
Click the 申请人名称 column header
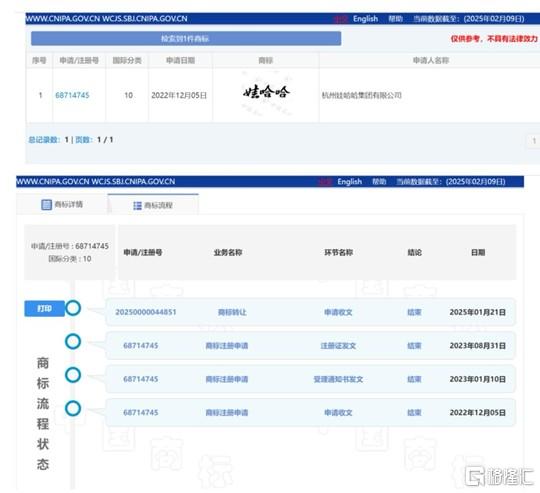(x=431, y=61)
